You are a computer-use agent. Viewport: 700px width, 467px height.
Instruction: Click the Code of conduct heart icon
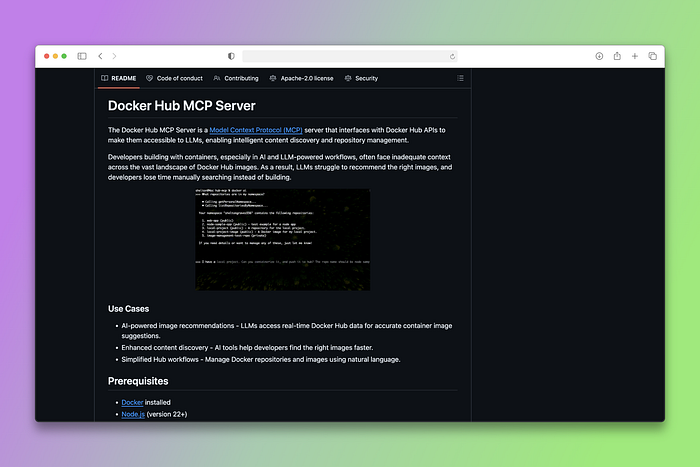tap(150, 78)
